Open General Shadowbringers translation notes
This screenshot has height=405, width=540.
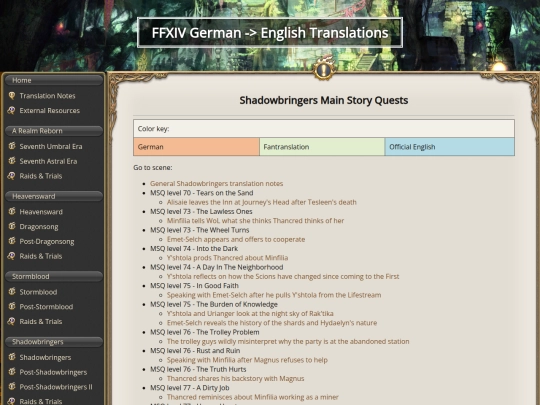216,184
